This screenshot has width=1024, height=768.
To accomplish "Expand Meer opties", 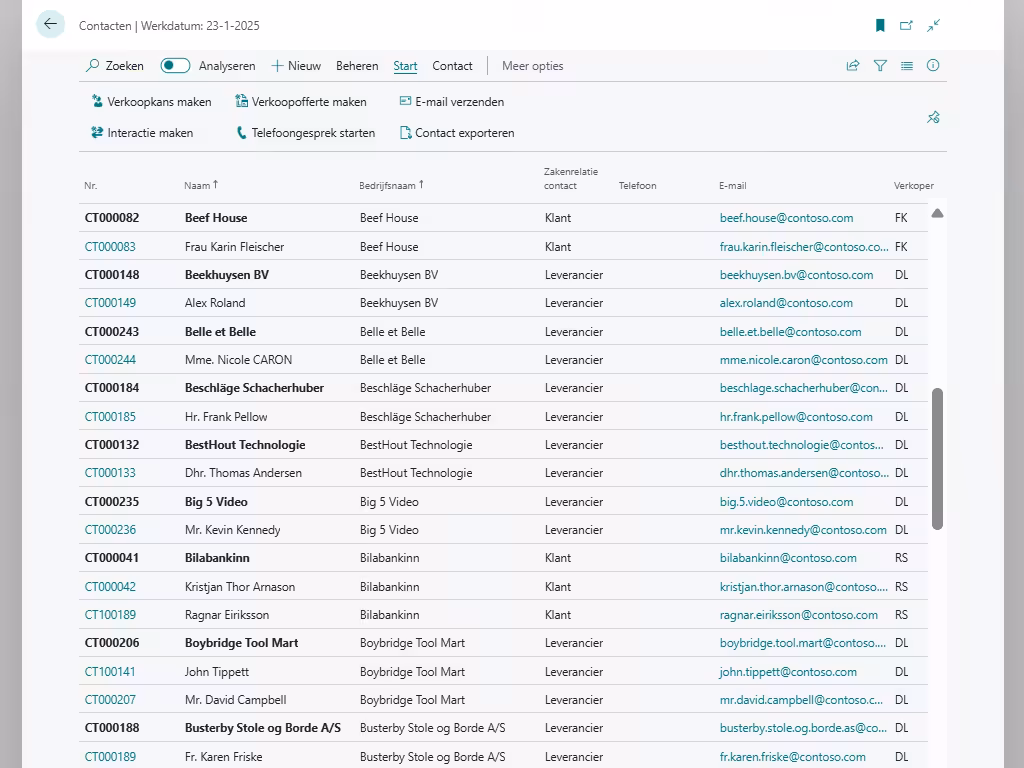I will [x=532, y=66].
